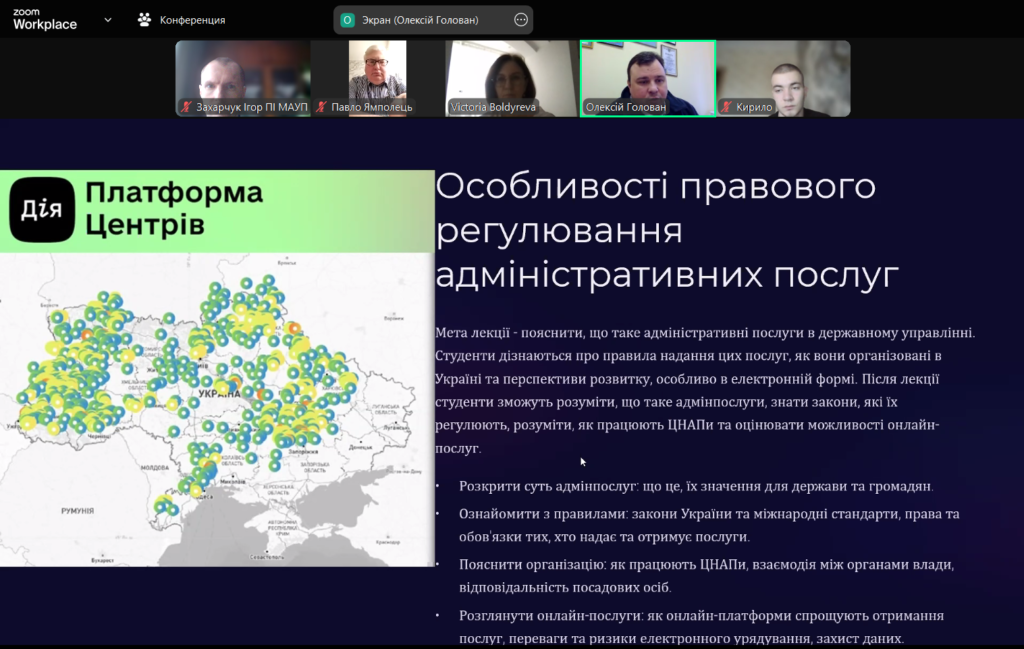Click the Олексій Голован name label
This screenshot has width=1024, height=649.
tap(625, 107)
